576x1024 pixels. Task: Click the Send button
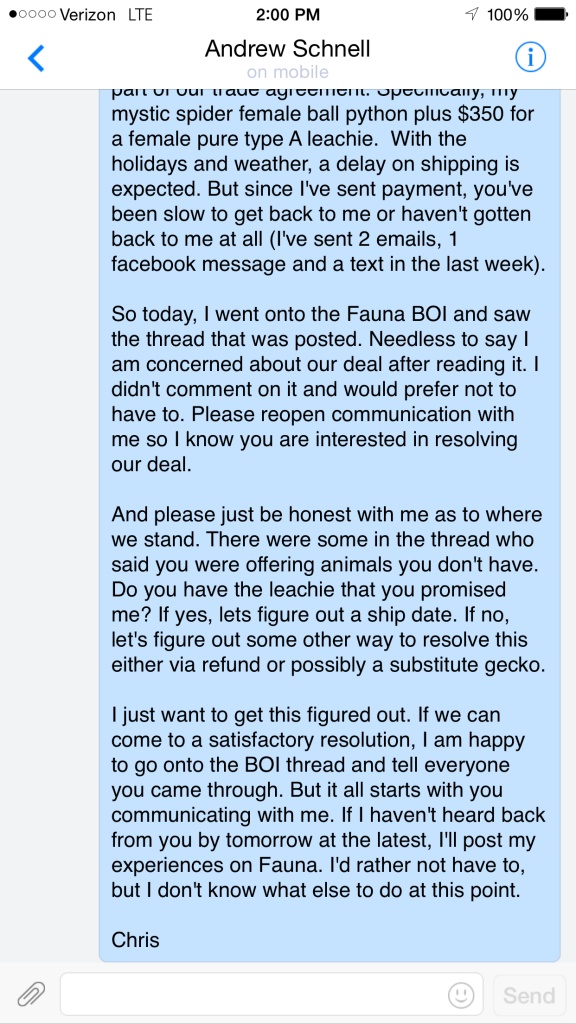click(529, 995)
